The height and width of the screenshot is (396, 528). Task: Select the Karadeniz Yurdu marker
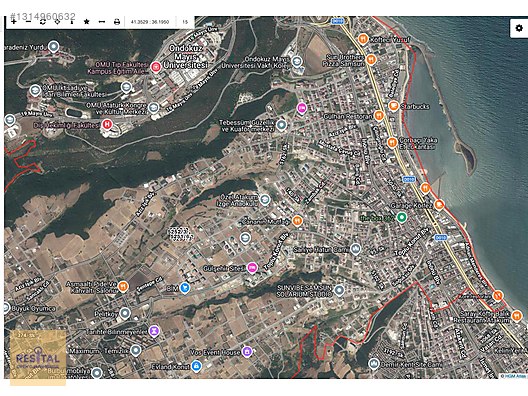54,46
